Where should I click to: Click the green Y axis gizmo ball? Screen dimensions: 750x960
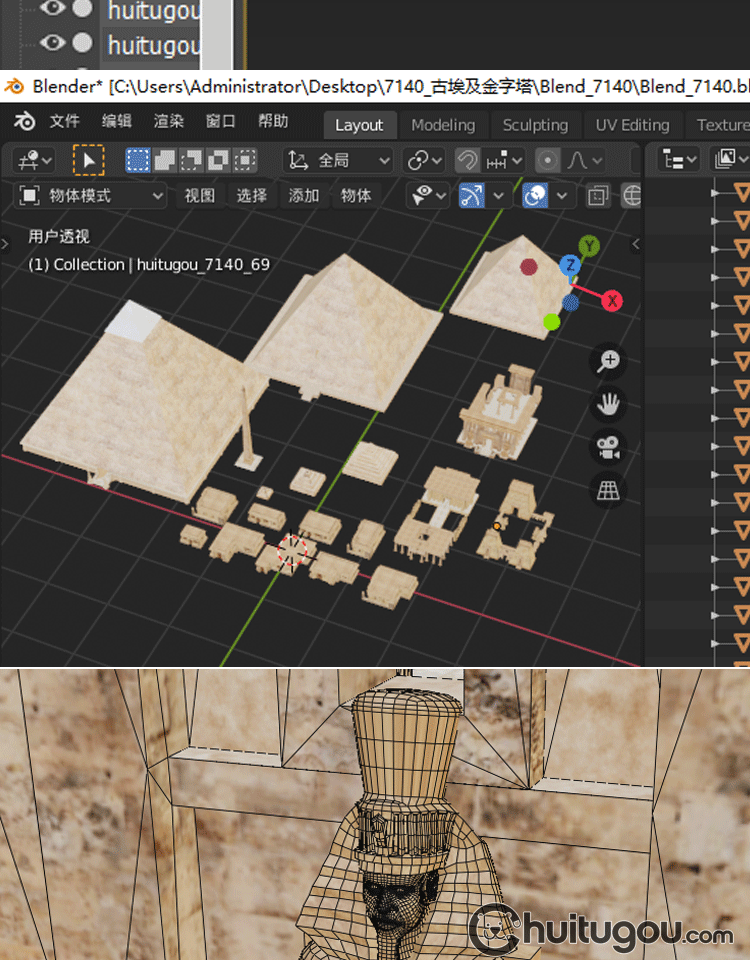pyautogui.click(x=590, y=246)
